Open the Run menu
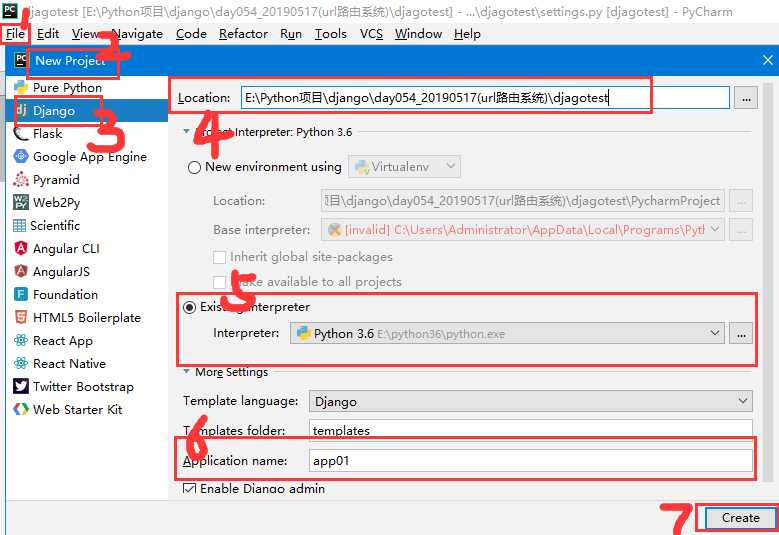779x535 pixels. click(x=291, y=34)
